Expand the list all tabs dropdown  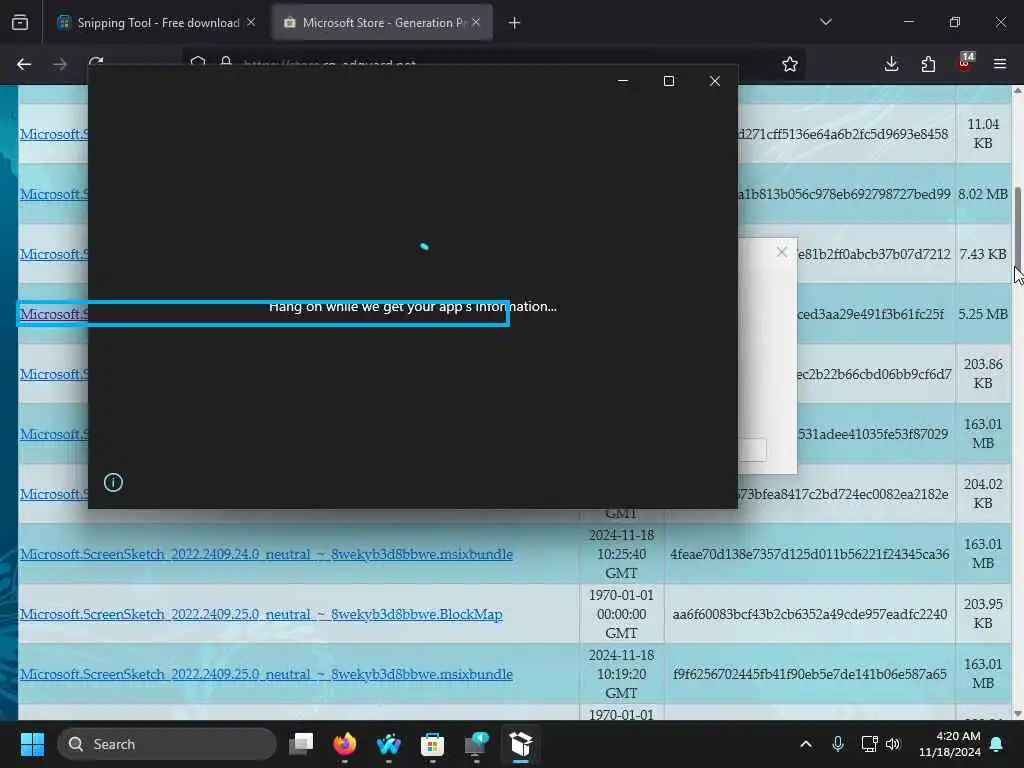coord(825,22)
